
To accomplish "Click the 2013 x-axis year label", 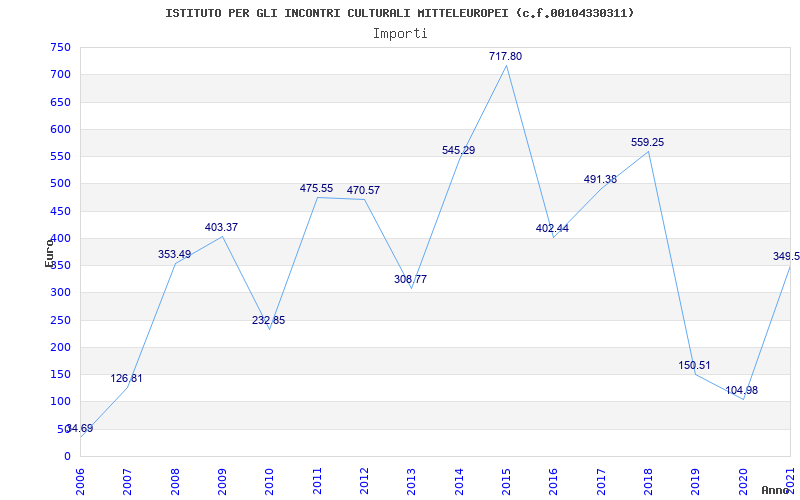I will point(412,481).
